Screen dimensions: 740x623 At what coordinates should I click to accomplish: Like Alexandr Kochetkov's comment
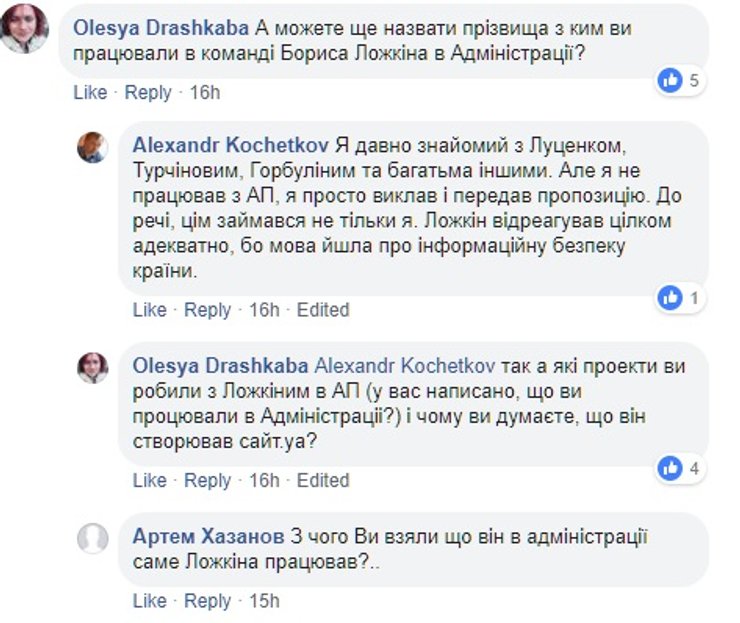[x=150, y=310]
